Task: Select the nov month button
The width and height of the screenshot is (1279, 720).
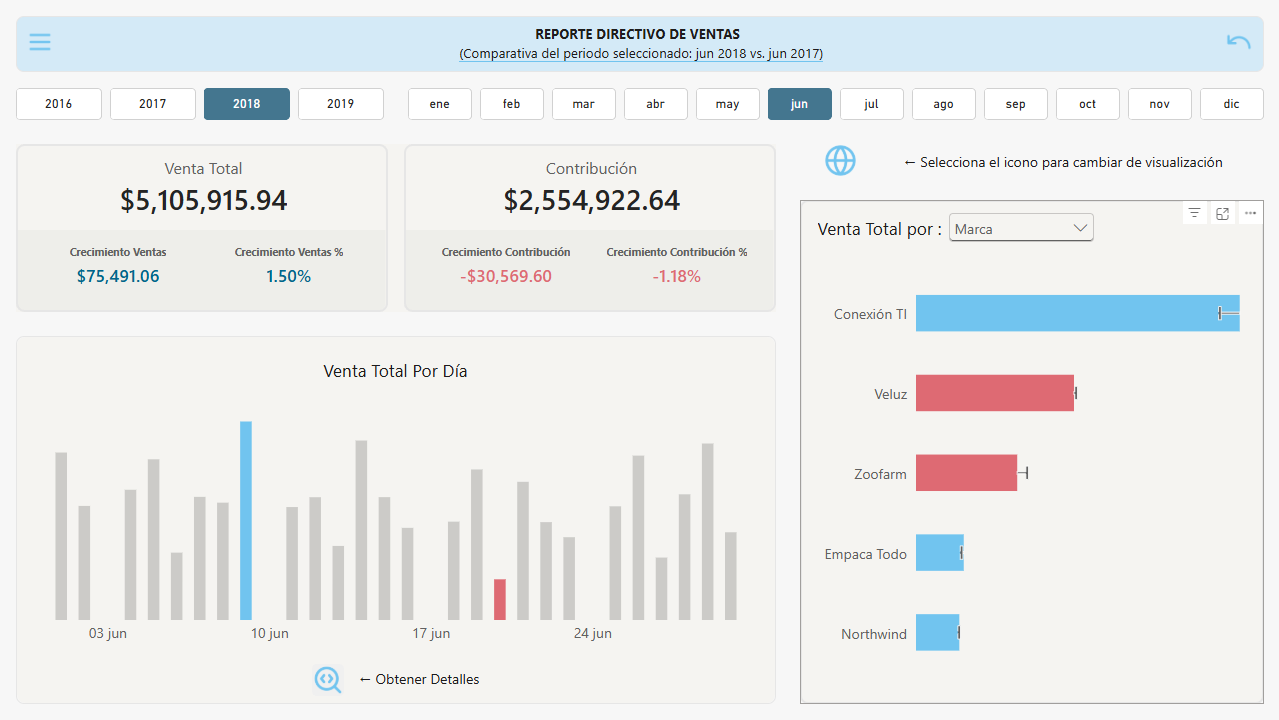Action: 1160,104
